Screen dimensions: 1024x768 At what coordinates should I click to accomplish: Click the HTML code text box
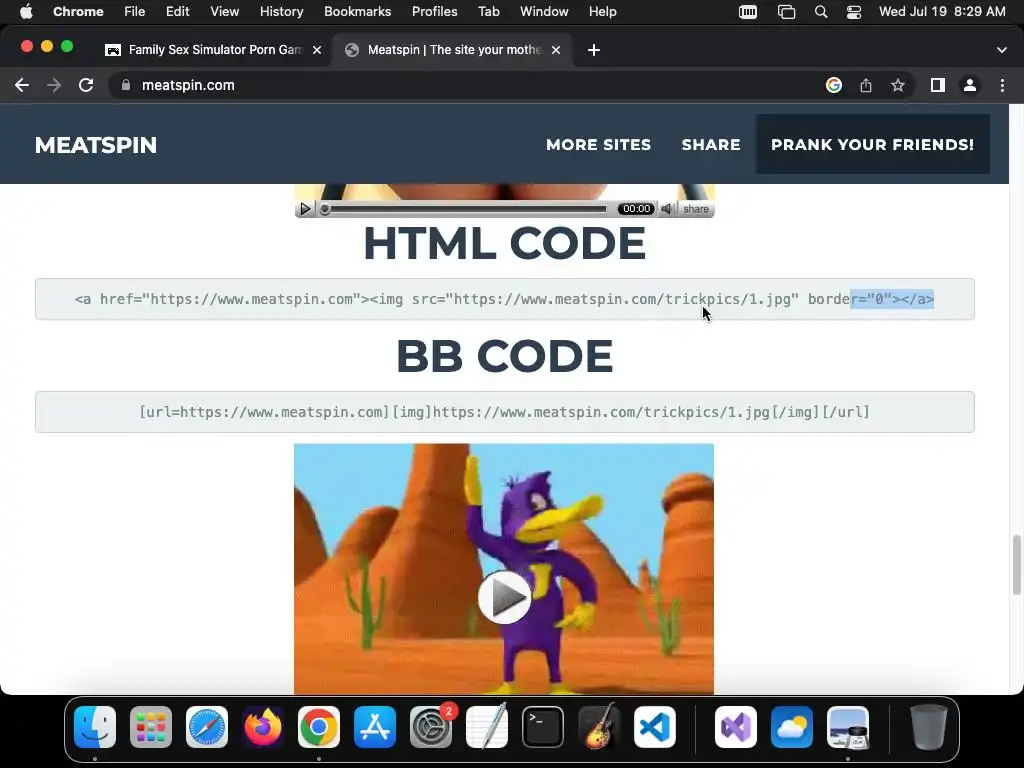505,299
